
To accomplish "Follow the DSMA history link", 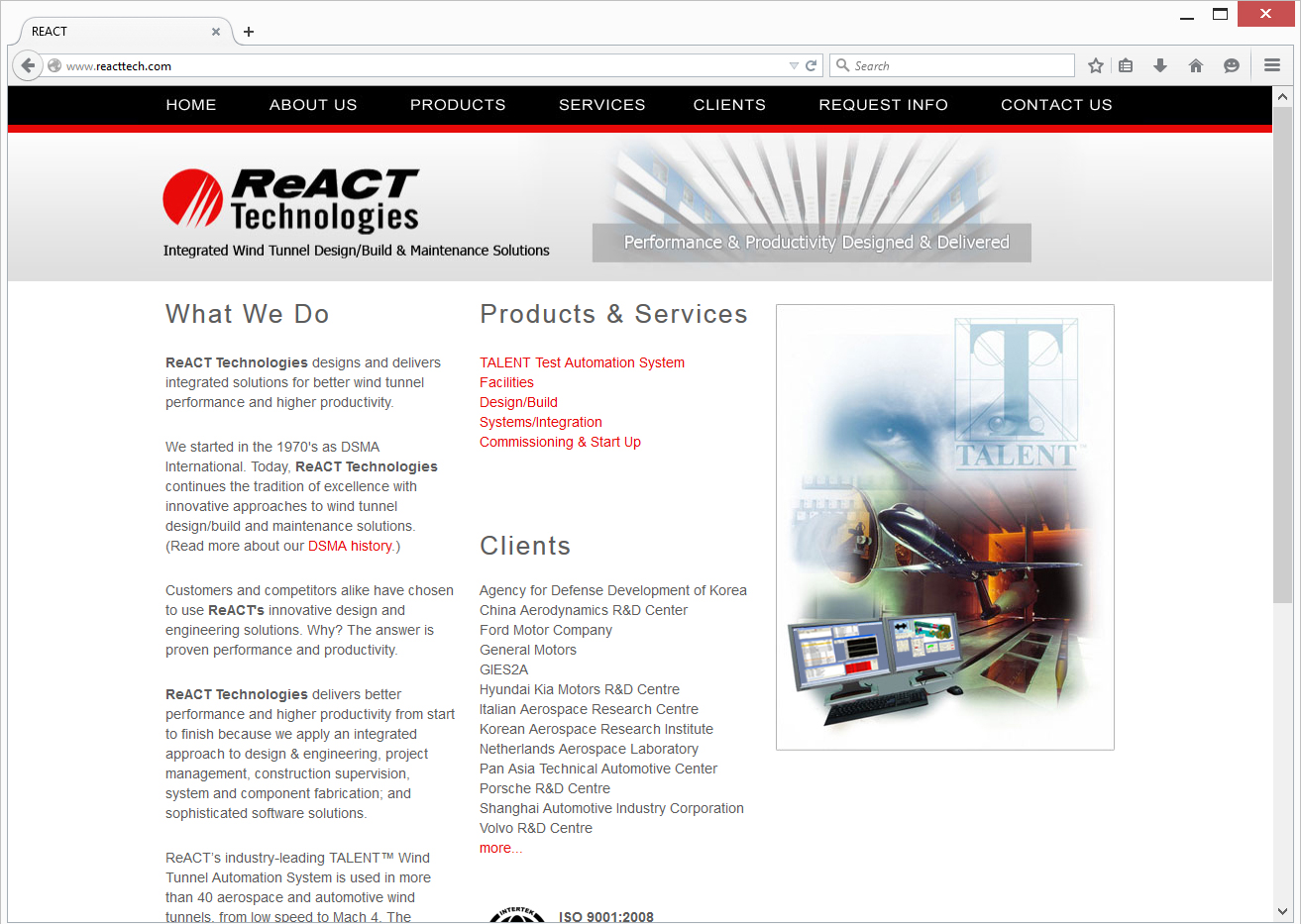I will coord(350,546).
